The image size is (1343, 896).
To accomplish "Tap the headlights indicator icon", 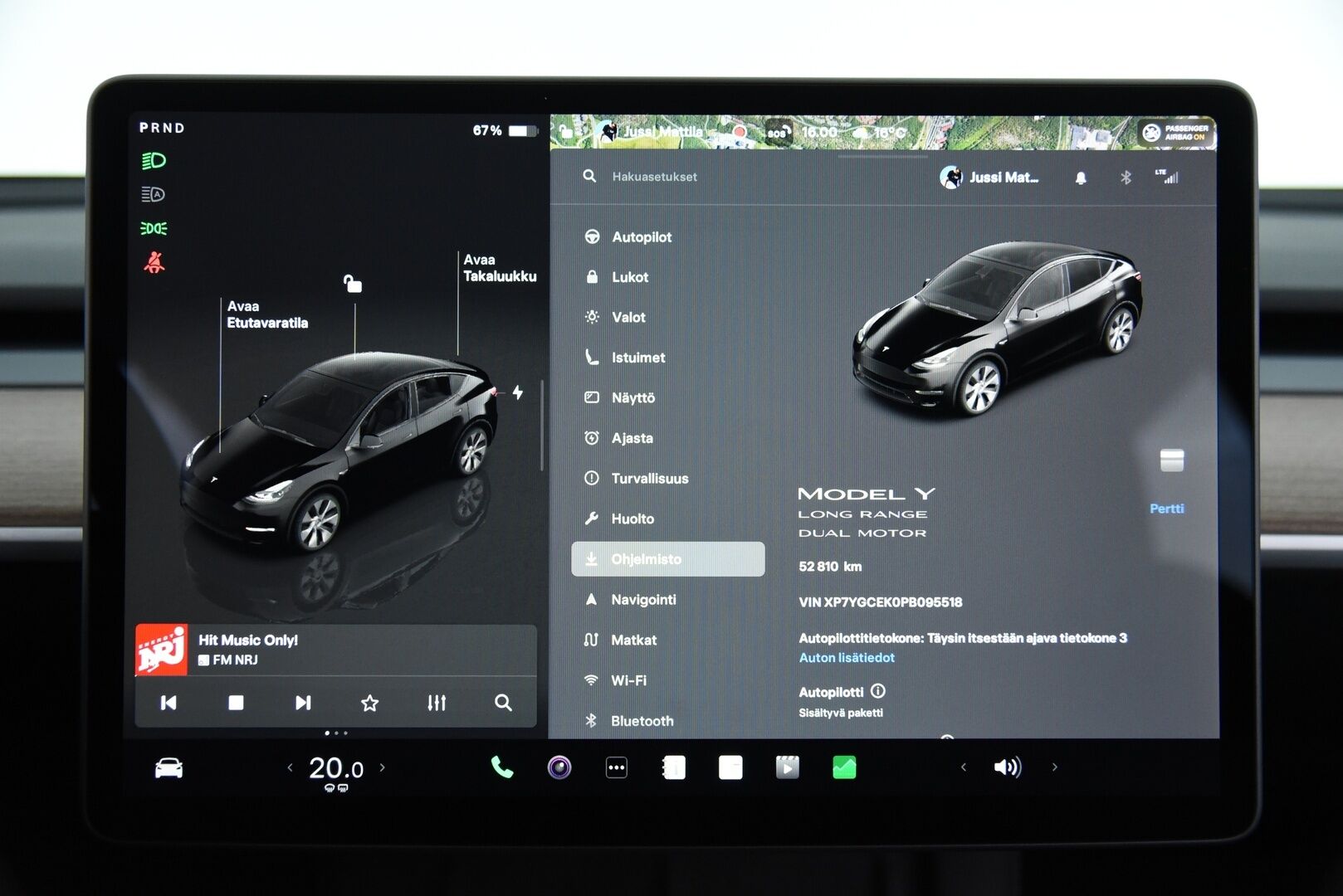I will pos(154,160).
